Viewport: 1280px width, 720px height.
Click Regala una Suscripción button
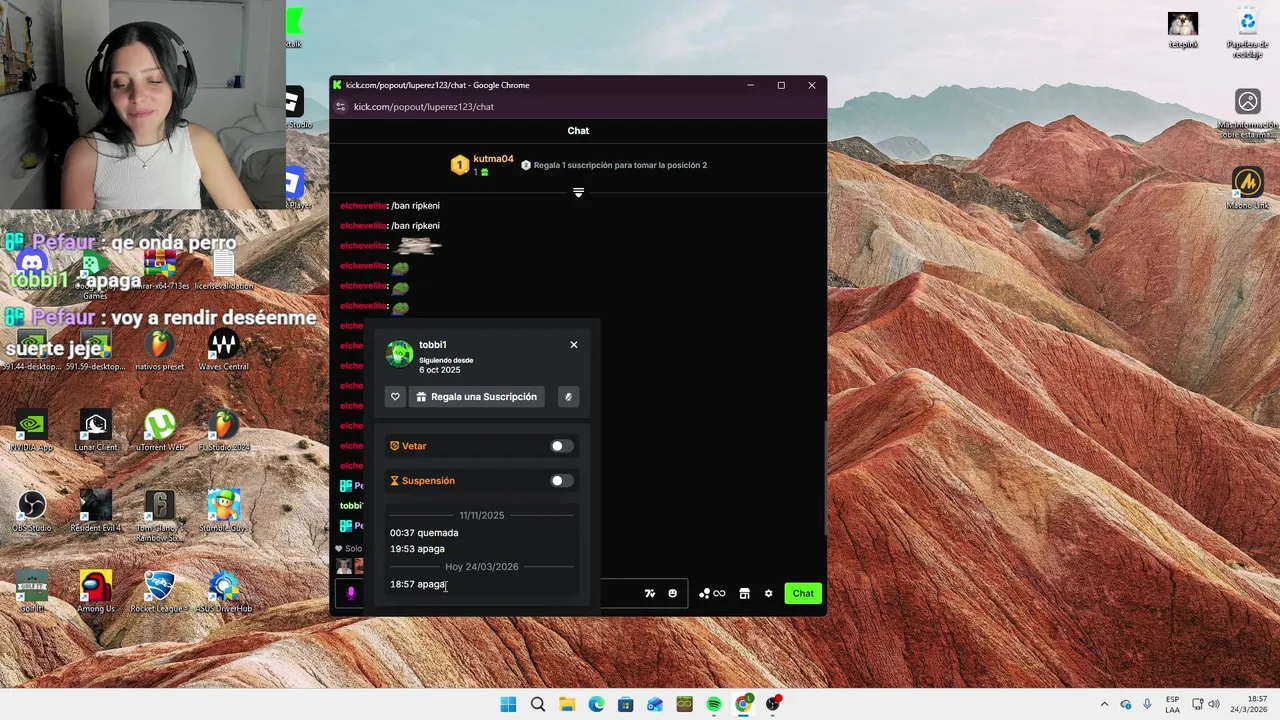477,397
